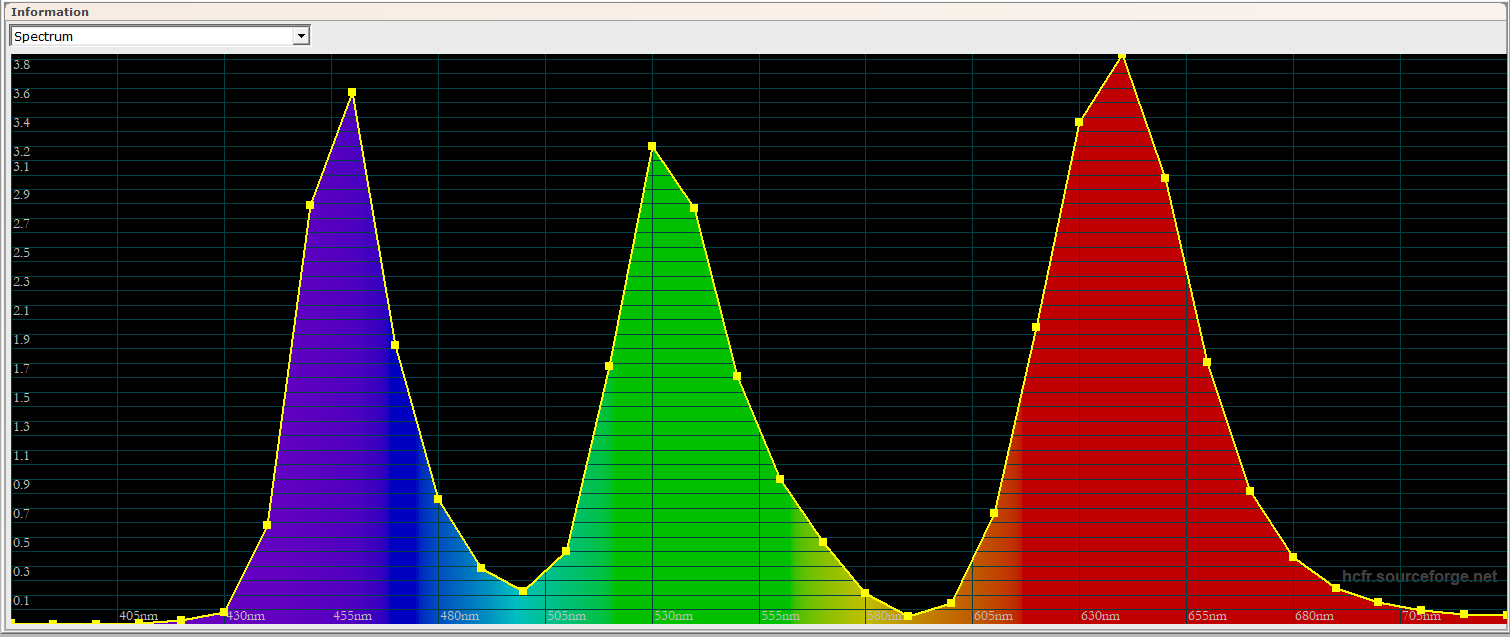Click the 455nm axis label
This screenshot has height=637, width=1510.
(x=352, y=616)
